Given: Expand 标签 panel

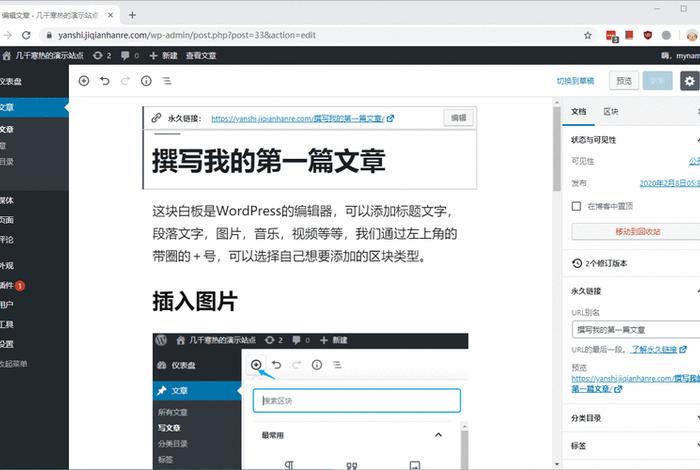Looking at the screenshot, I should [x=631, y=445].
